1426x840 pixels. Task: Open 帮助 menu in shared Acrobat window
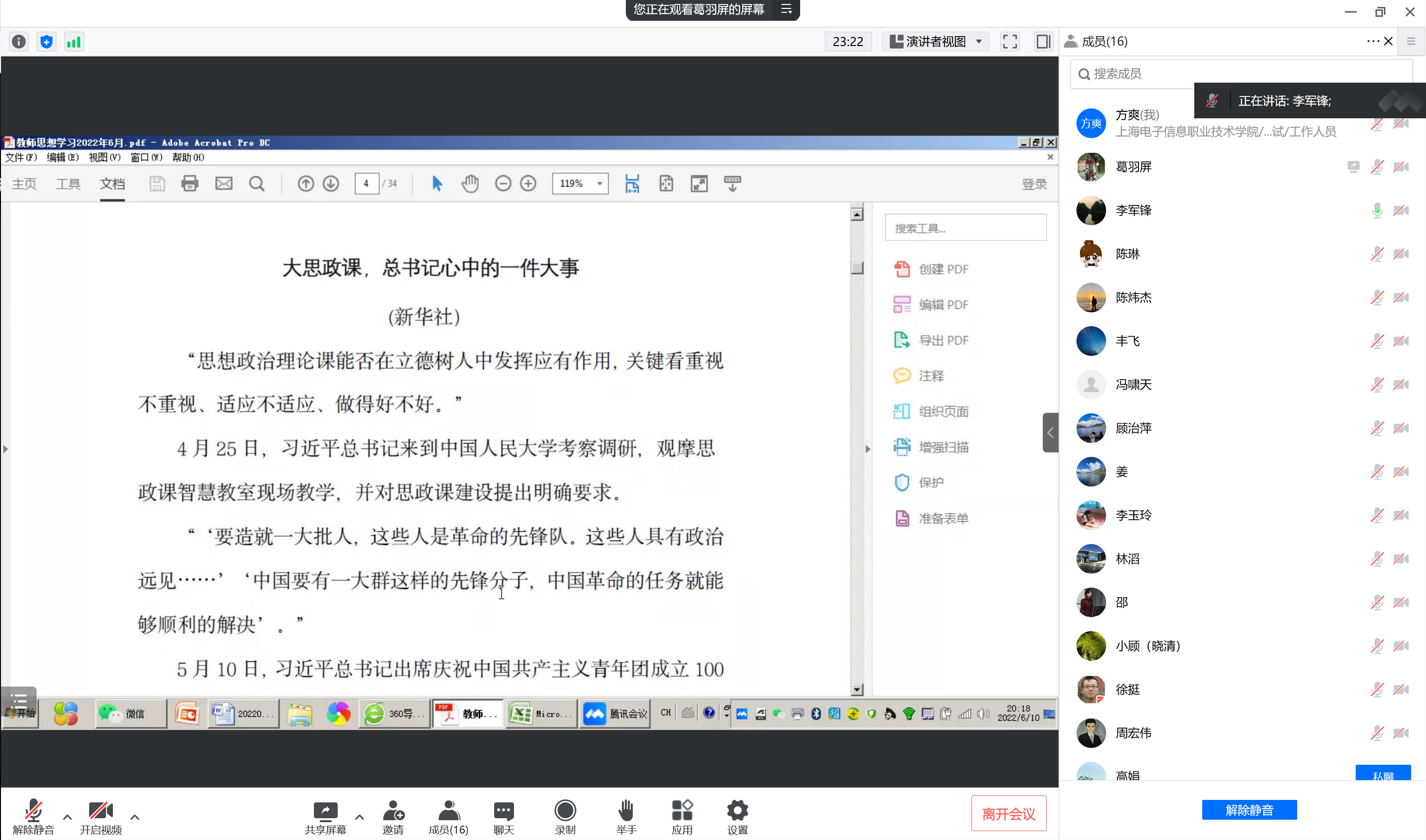[188, 157]
